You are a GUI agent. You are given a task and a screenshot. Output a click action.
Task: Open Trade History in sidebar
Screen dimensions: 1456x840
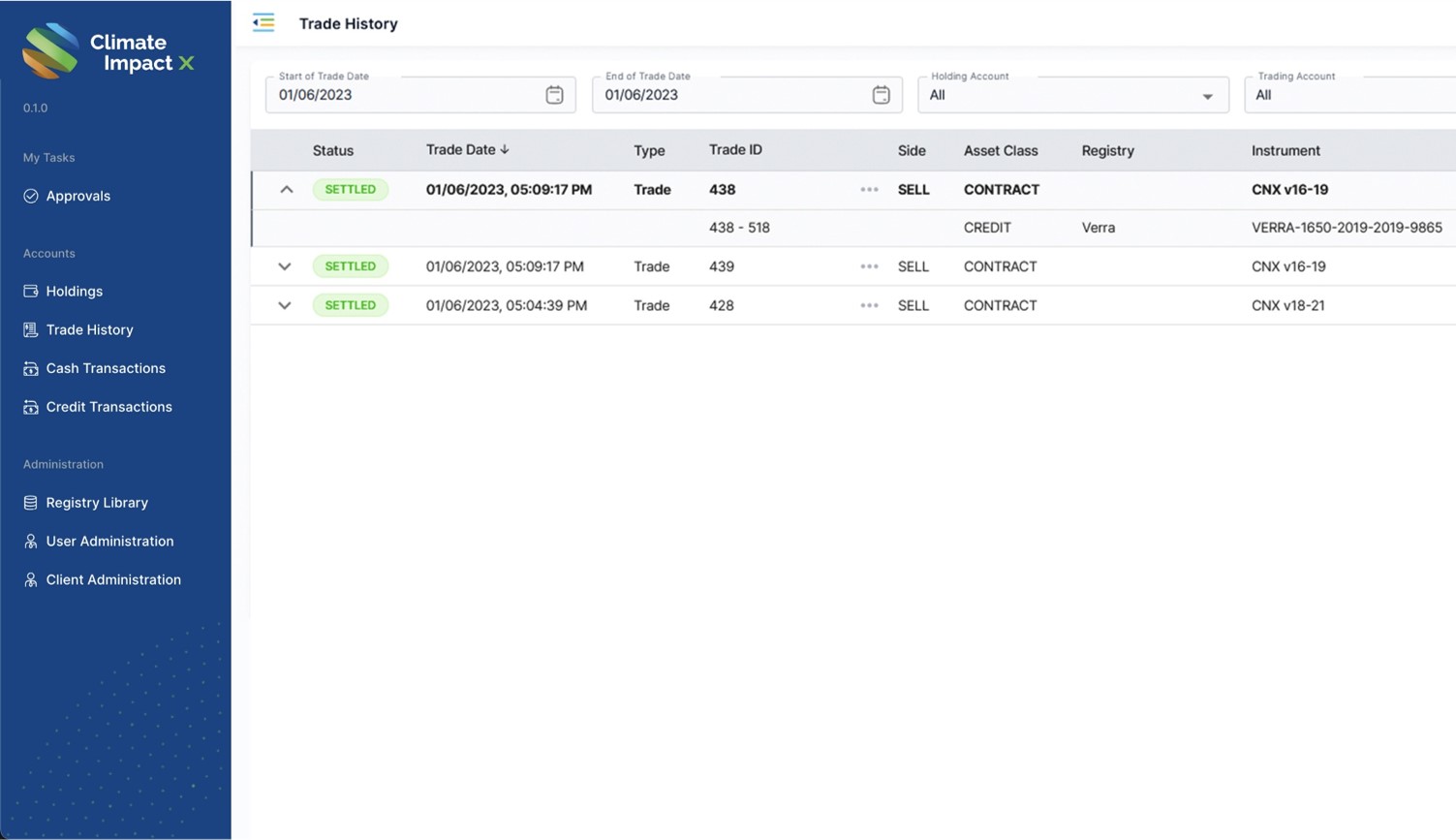(x=90, y=329)
